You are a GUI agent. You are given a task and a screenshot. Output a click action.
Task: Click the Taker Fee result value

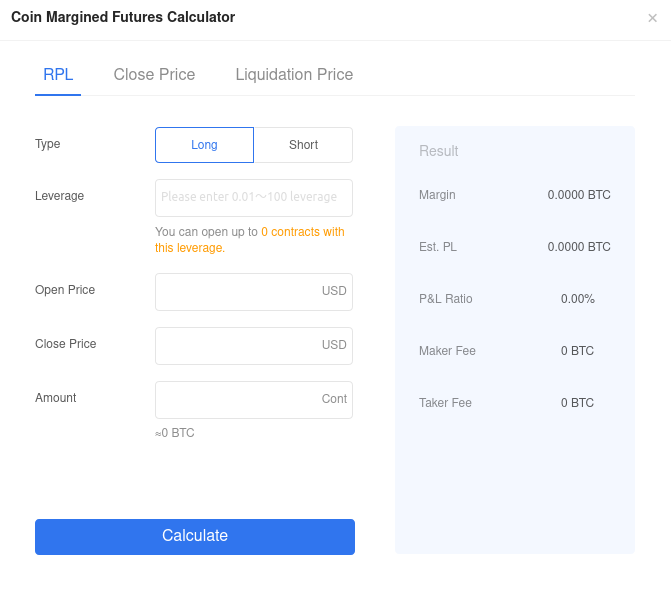click(577, 403)
